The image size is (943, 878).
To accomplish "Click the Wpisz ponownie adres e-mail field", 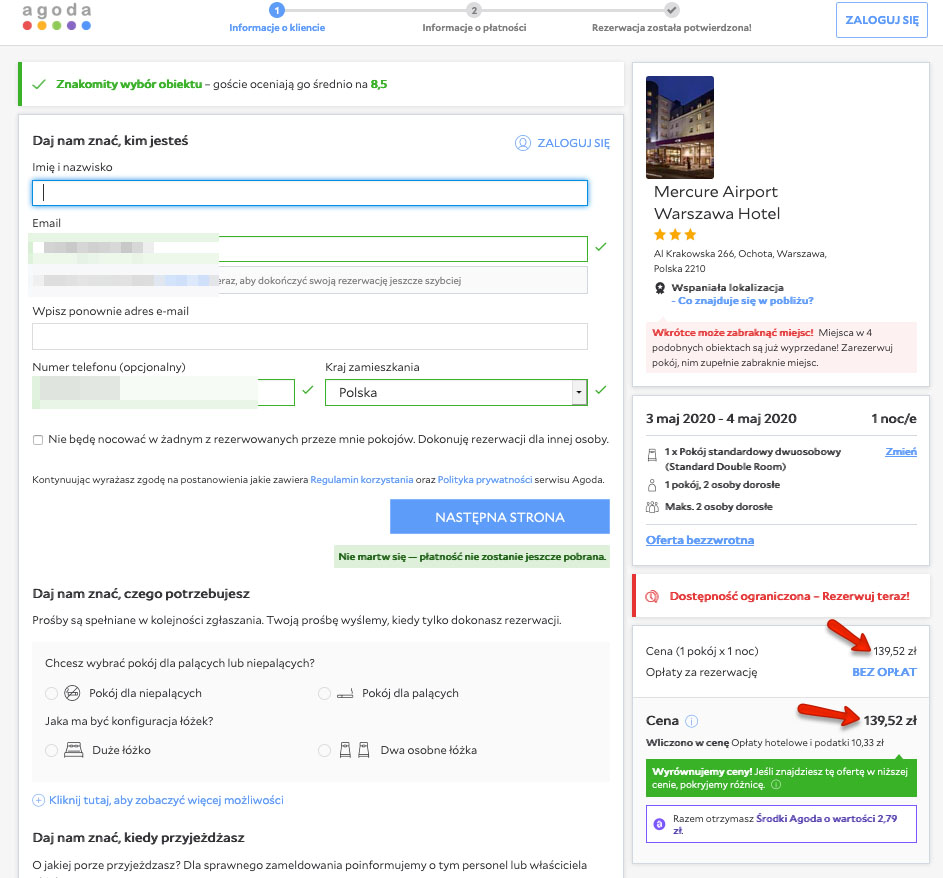I will [x=310, y=337].
